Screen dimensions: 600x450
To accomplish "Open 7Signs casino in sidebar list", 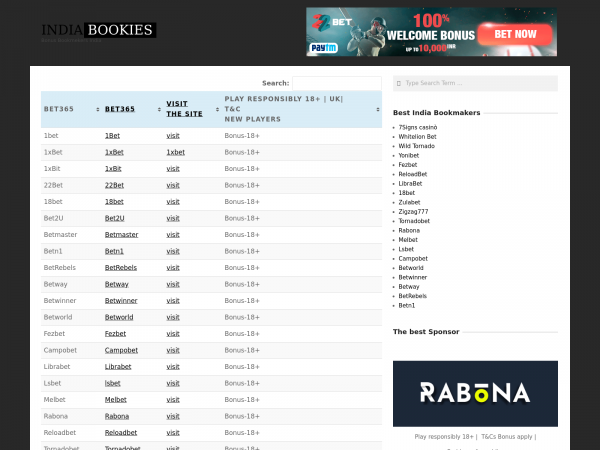I will tap(417, 127).
